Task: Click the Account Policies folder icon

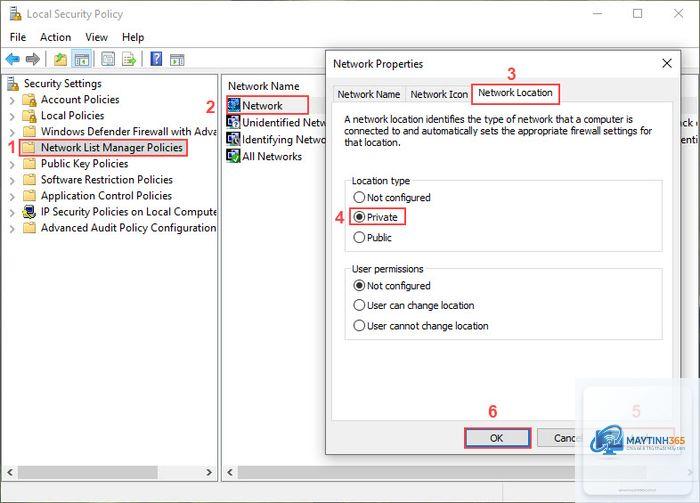Action: point(29,100)
